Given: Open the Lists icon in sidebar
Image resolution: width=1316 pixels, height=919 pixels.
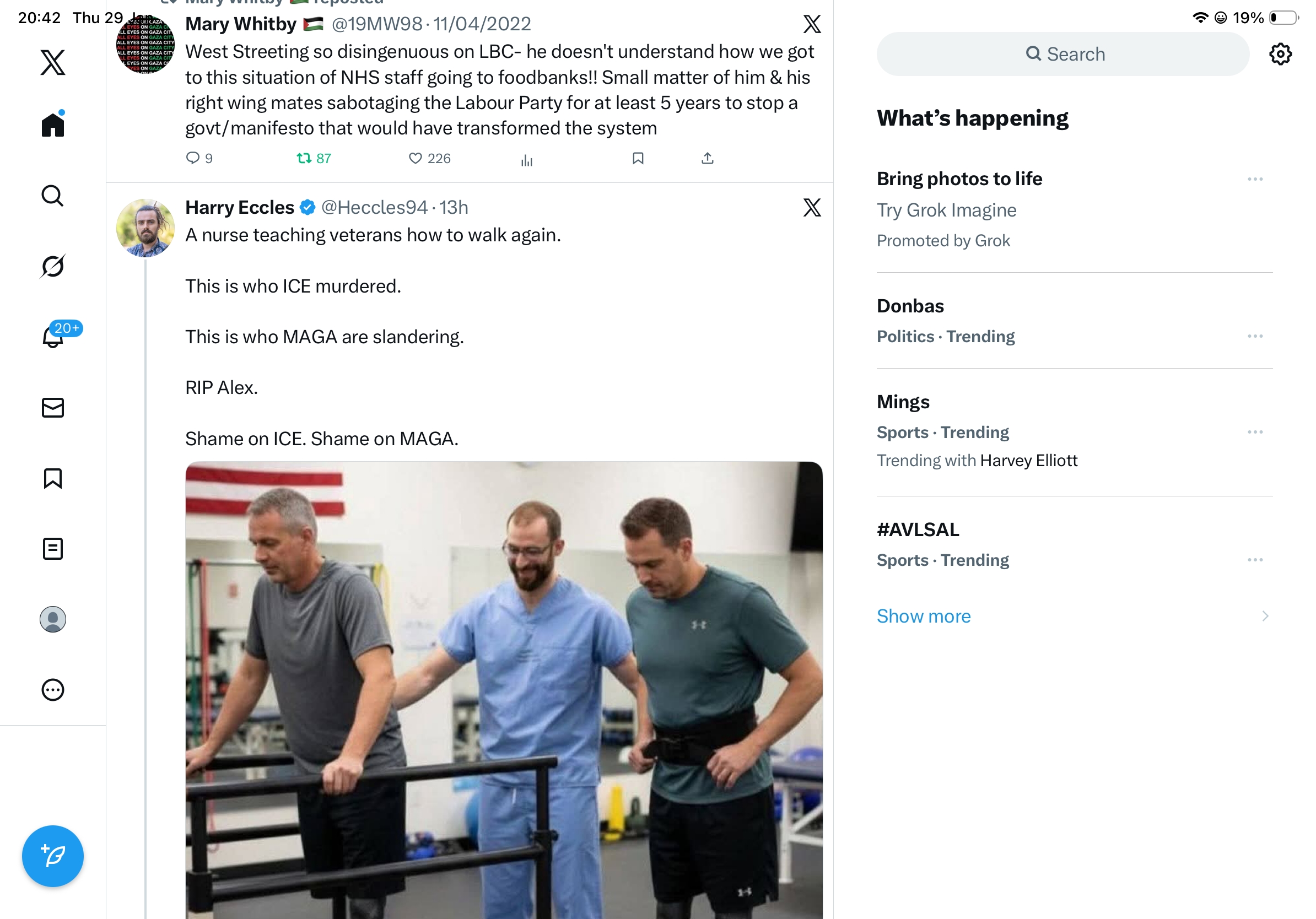Looking at the screenshot, I should (x=53, y=549).
